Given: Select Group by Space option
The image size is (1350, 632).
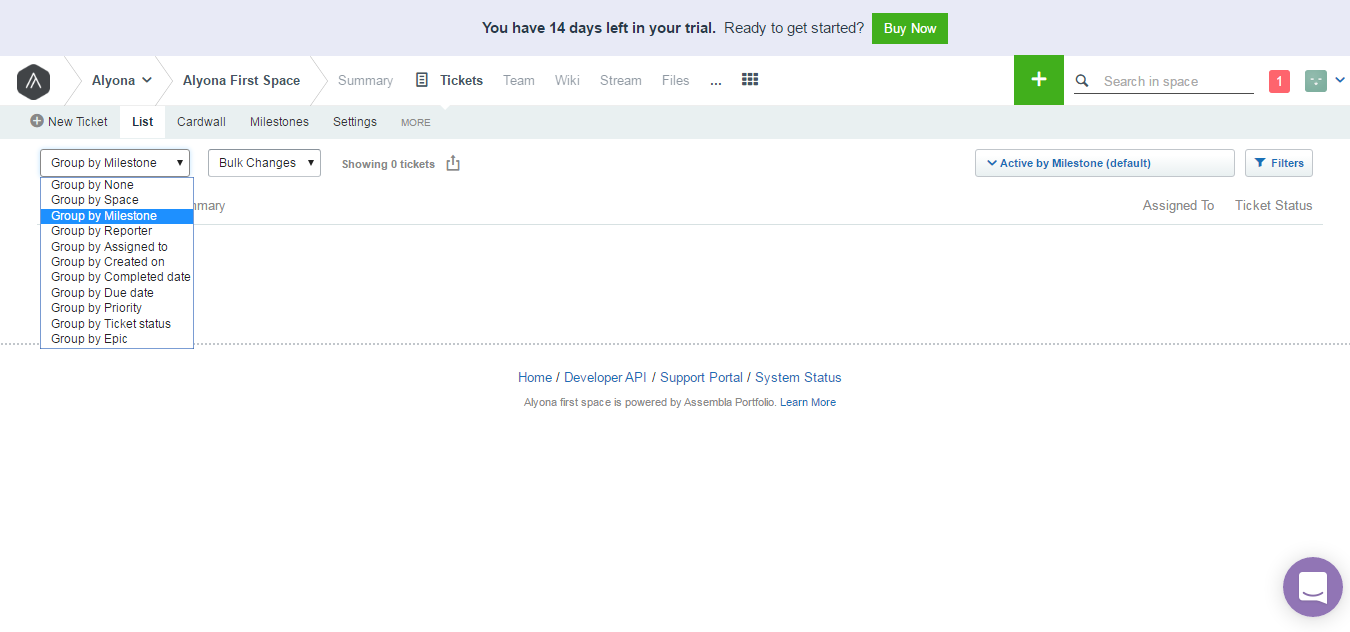Looking at the screenshot, I should (117, 200).
